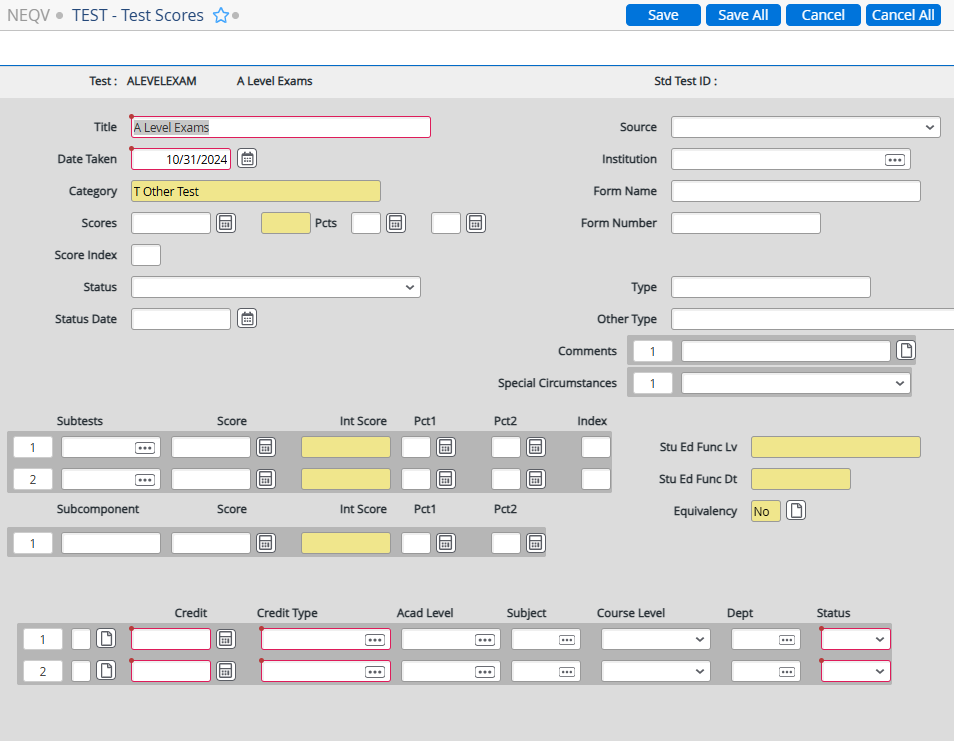Click the Save button
The width and height of the screenshot is (954, 741).
(663, 15)
